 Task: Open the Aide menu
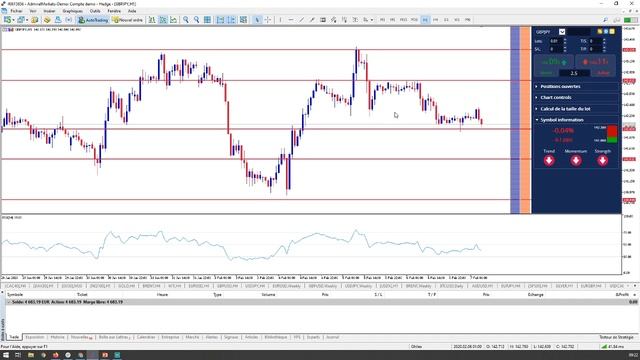click(132, 11)
